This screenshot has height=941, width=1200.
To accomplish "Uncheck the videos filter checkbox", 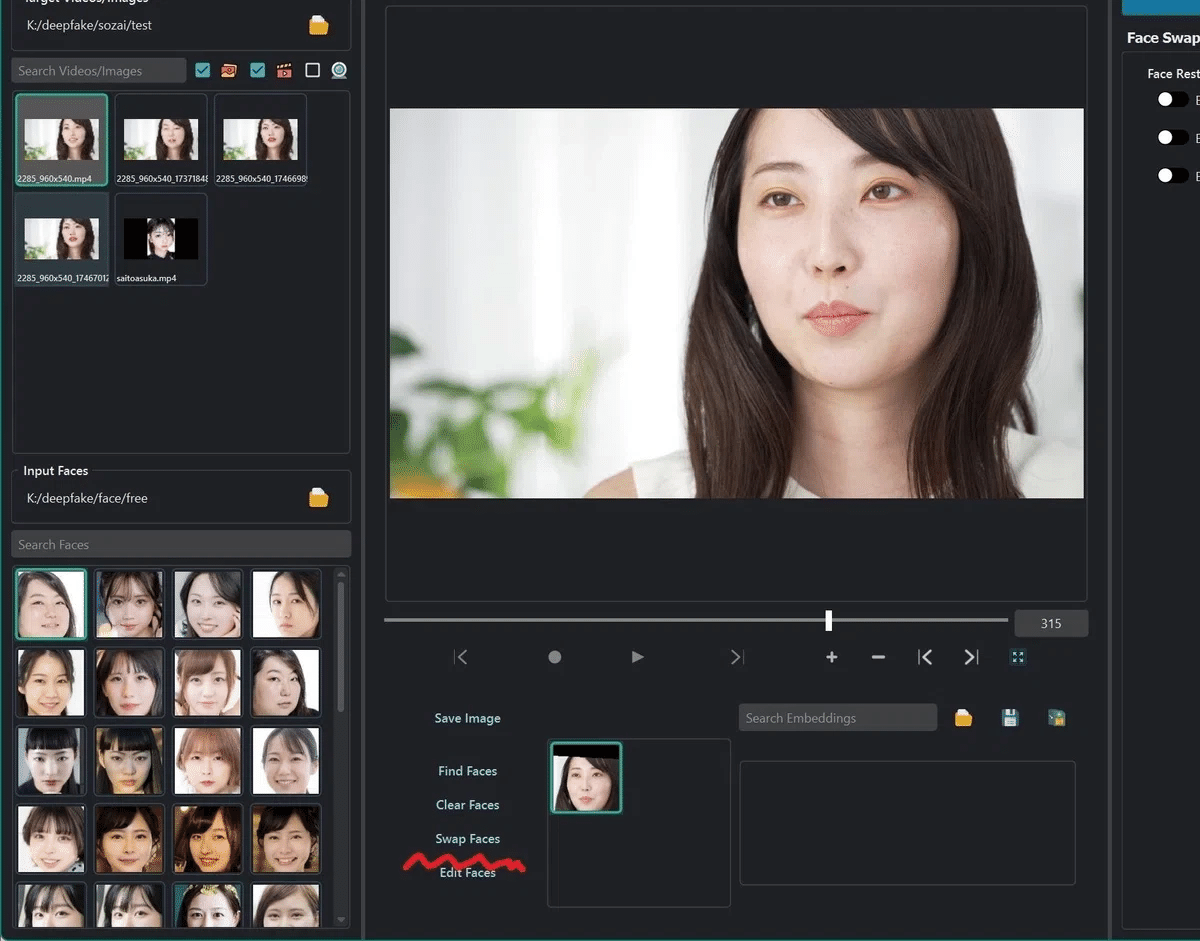I will click(257, 70).
